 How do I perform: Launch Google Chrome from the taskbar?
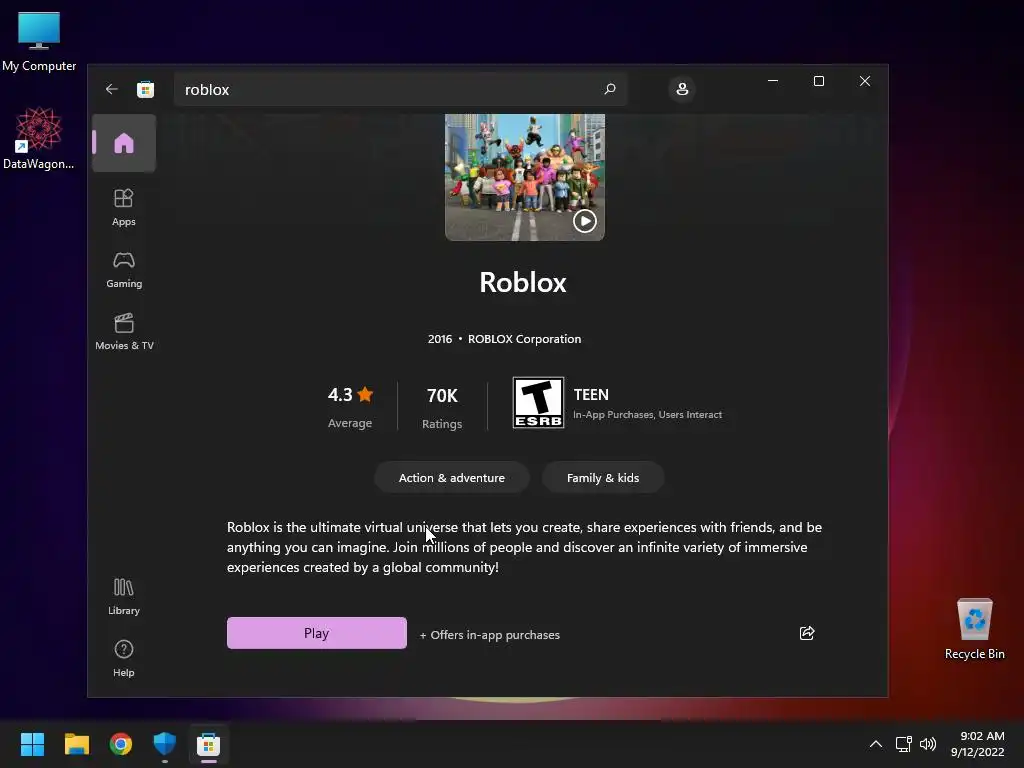tap(121, 744)
